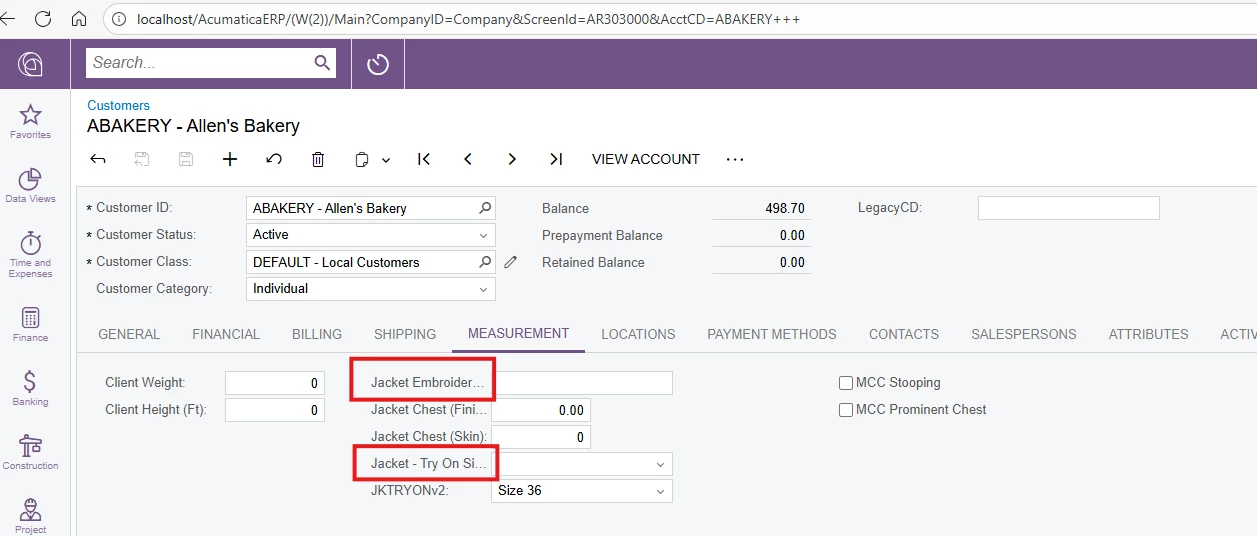Reload the page with the refresh icon
Viewport: 1257px width, 536px height.
tap(43, 19)
